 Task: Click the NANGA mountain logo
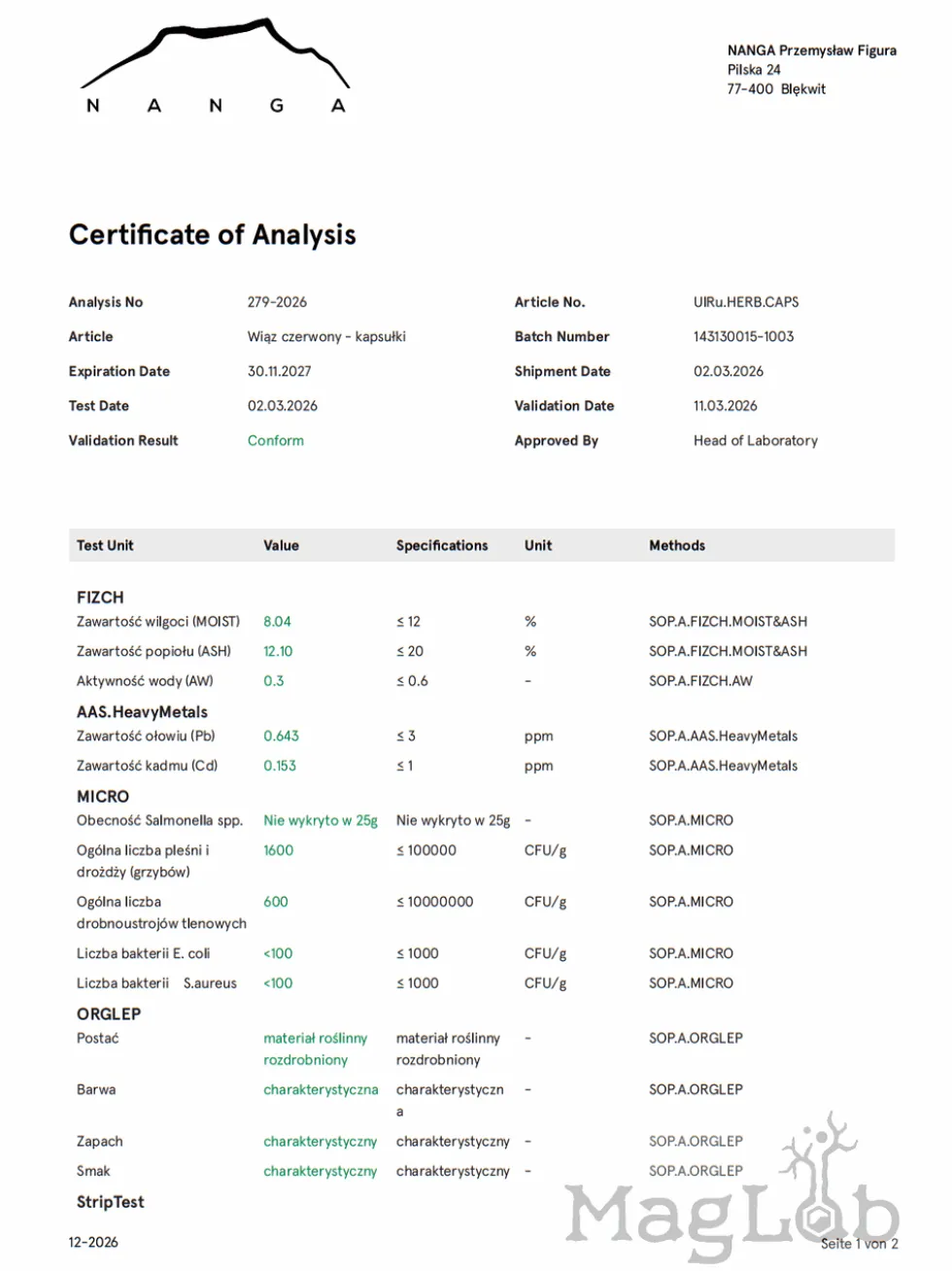[x=215, y=65]
